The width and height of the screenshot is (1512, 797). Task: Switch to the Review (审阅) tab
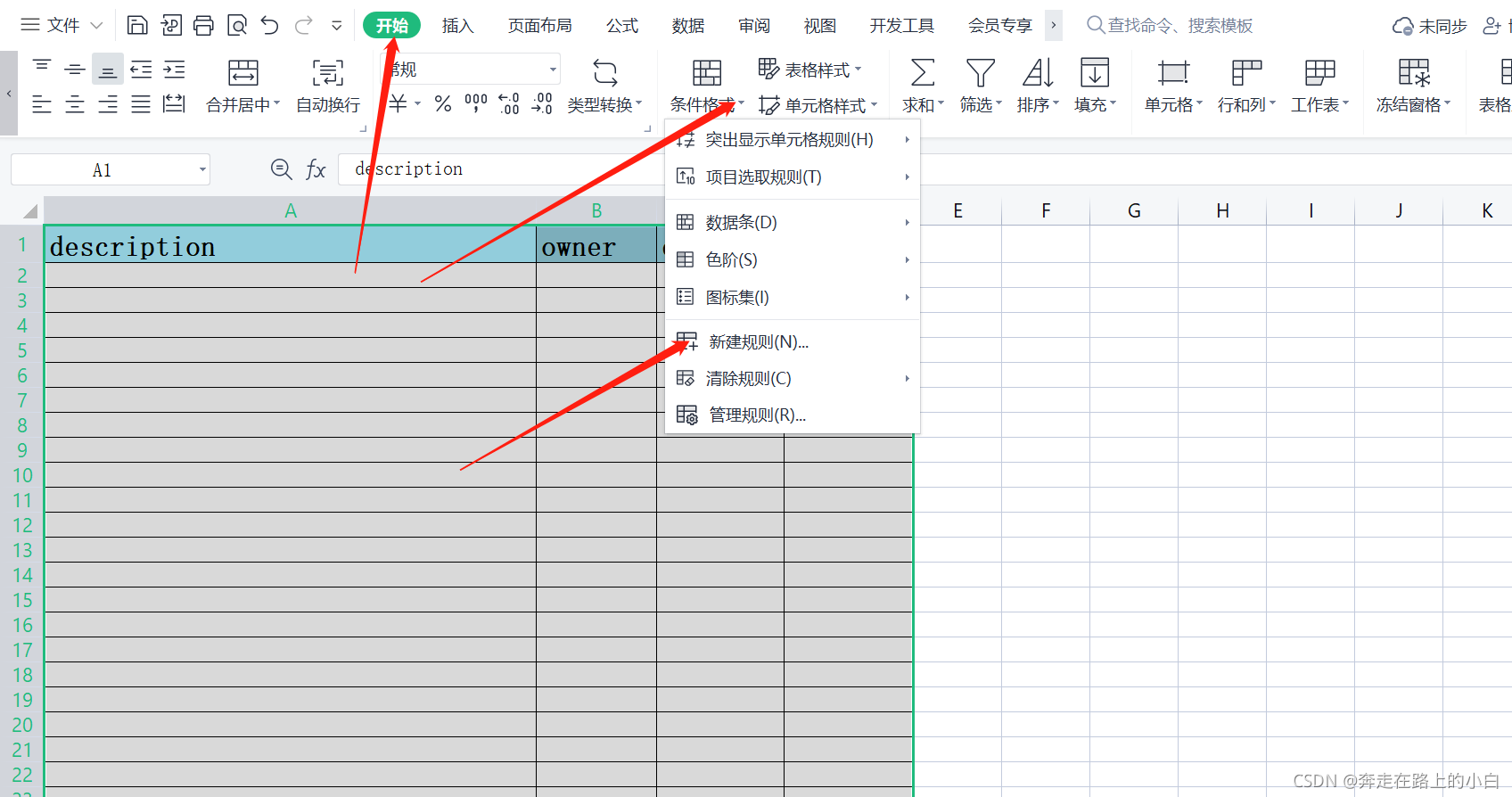754,26
